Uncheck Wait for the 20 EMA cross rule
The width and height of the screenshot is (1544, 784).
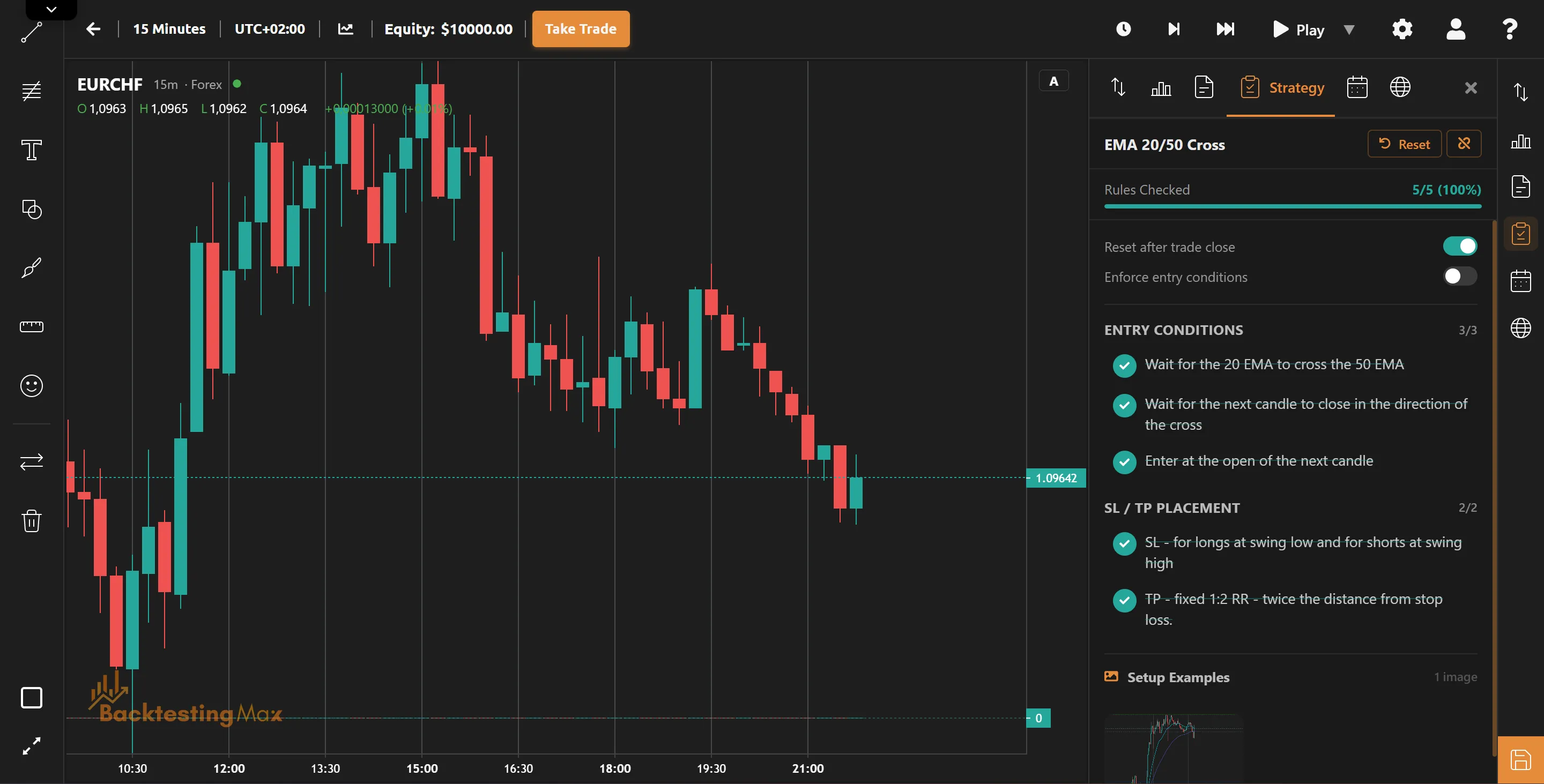(1124, 365)
